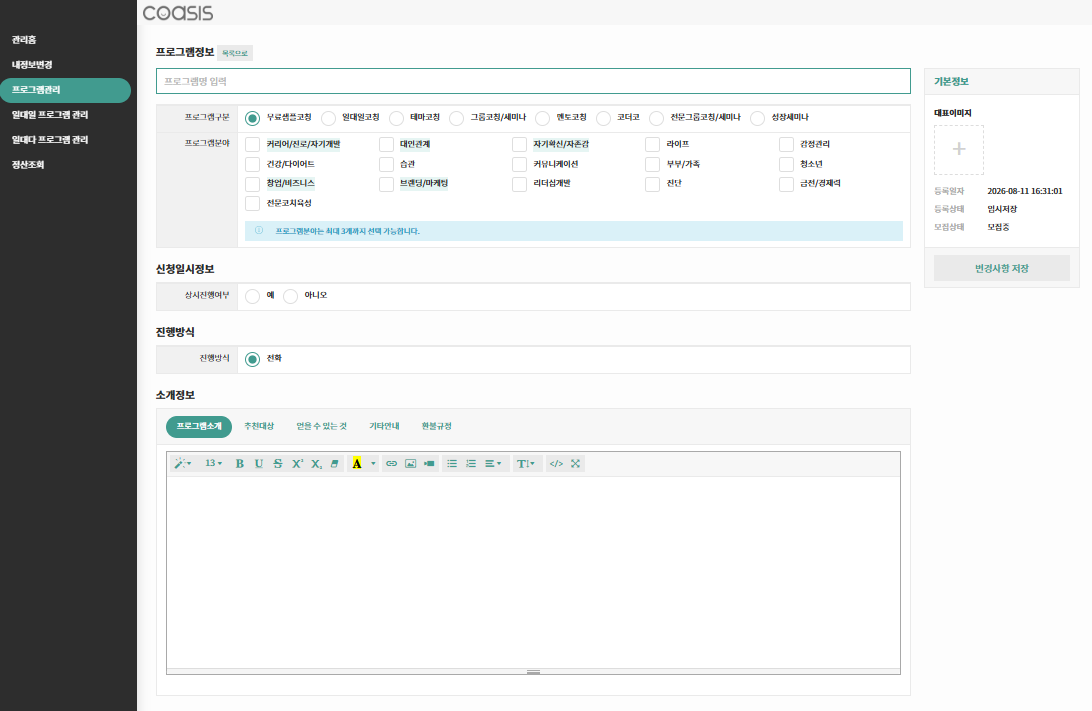Insert a hyperlink with link icon
The width and height of the screenshot is (1092, 711).
pyautogui.click(x=391, y=464)
